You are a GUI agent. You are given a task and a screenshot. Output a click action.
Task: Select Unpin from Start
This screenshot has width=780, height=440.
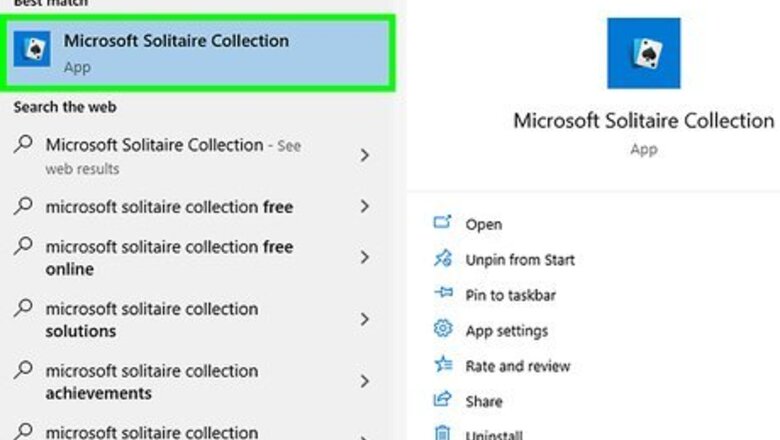pos(520,260)
